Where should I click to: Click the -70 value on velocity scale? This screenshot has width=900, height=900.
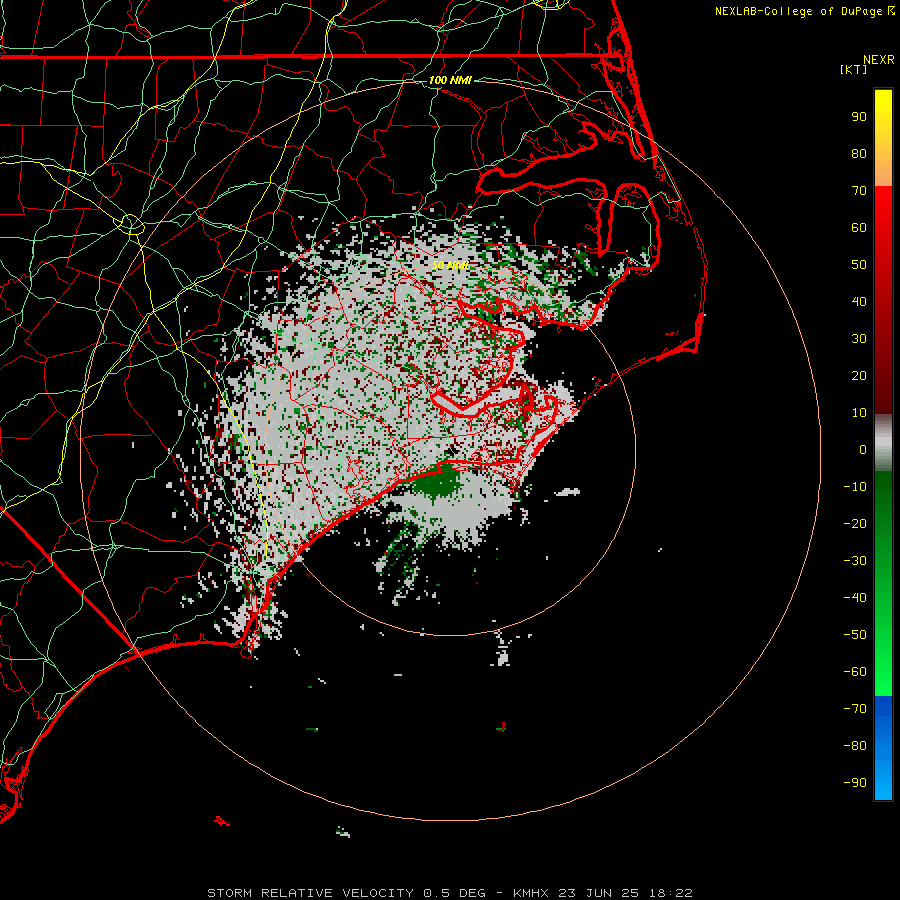(855, 709)
